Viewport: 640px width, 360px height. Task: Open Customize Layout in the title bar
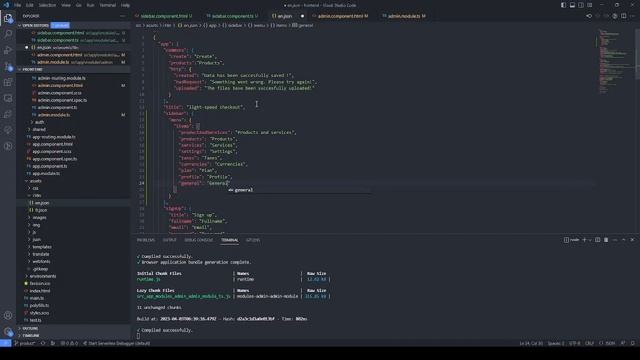pos(590,5)
